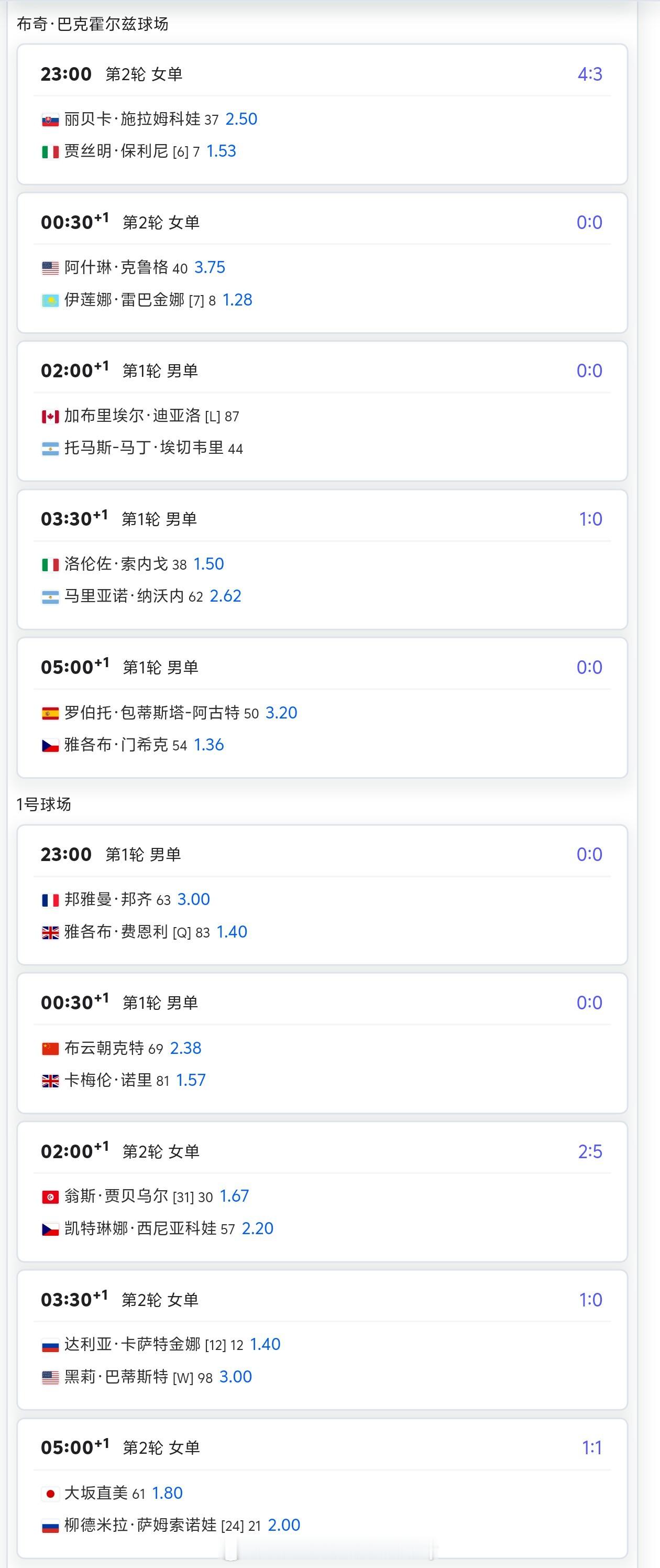This screenshot has width=660, height=1568.
Task: Click the China flag beside 布云朝克特
Action: (50, 1048)
